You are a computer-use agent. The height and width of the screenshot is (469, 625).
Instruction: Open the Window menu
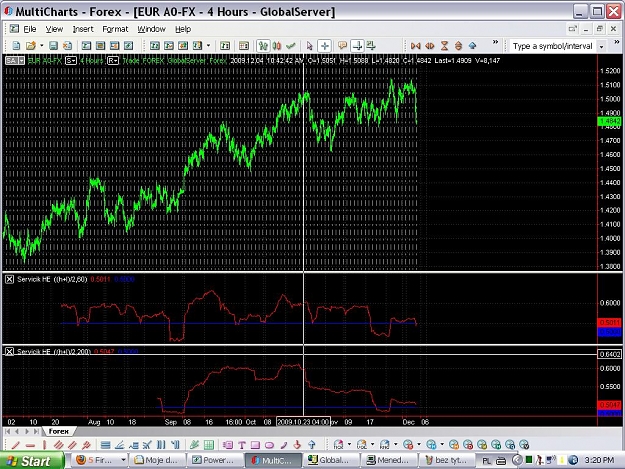(x=151, y=29)
